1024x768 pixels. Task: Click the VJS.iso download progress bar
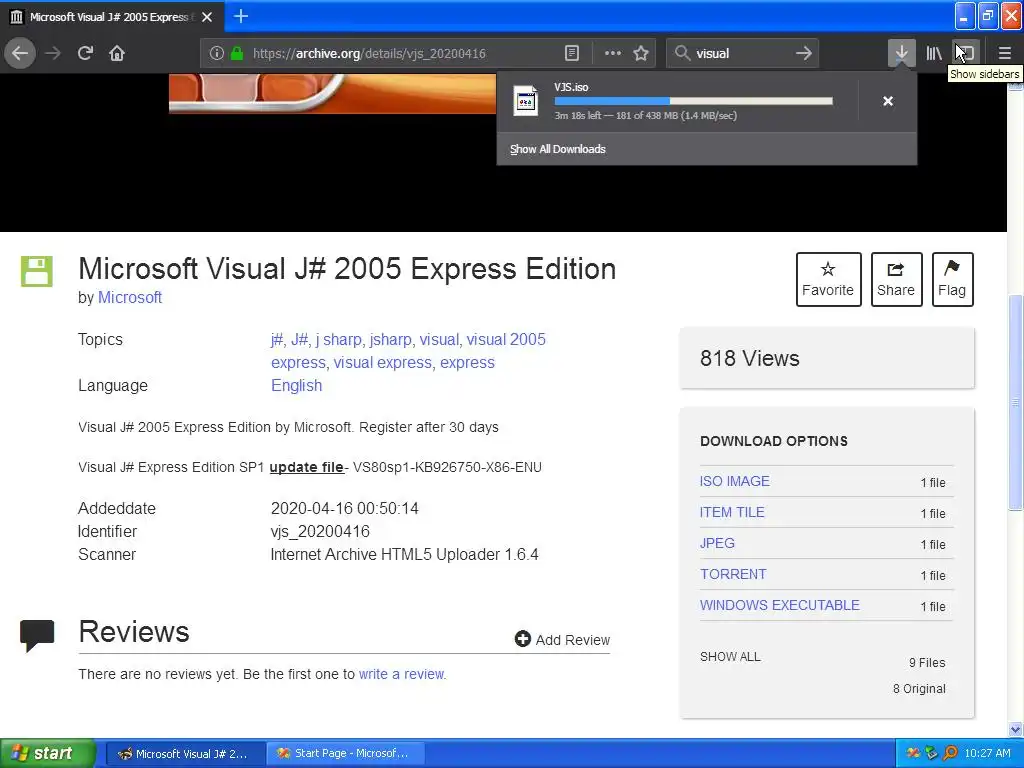click(x=694, y=101)
